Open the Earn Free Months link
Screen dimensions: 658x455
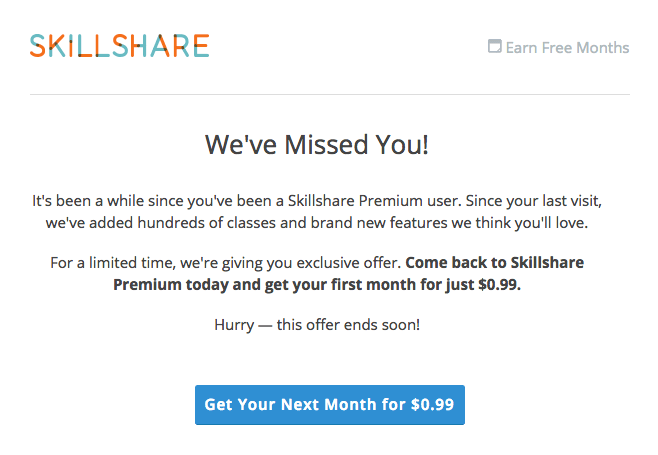pos(559,47)
